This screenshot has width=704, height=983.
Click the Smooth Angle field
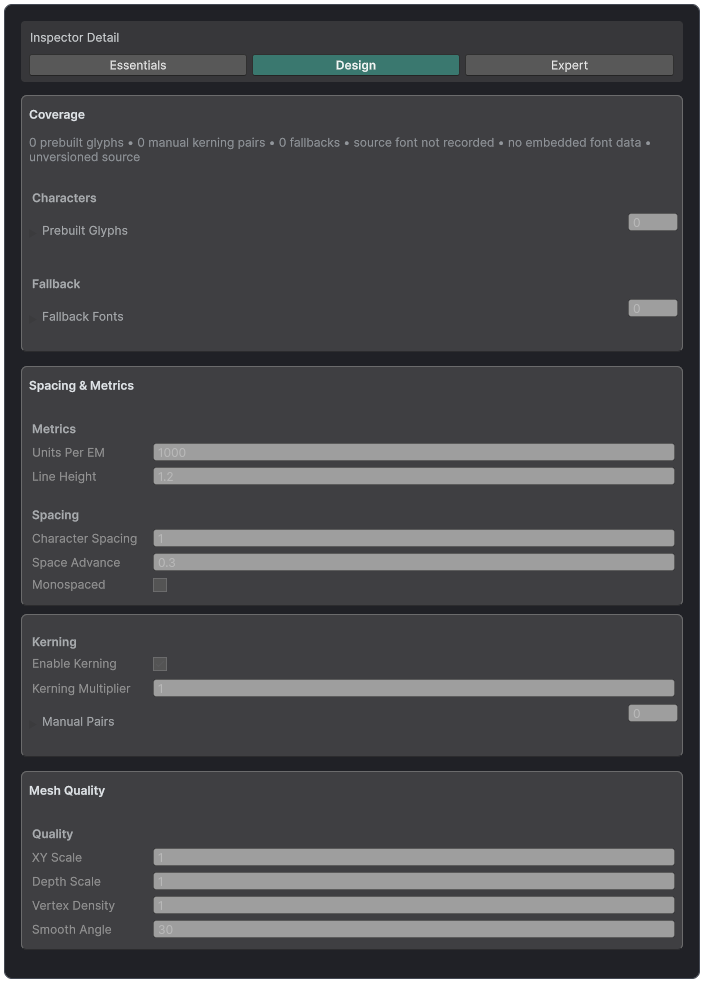click(x=414, y=929)
